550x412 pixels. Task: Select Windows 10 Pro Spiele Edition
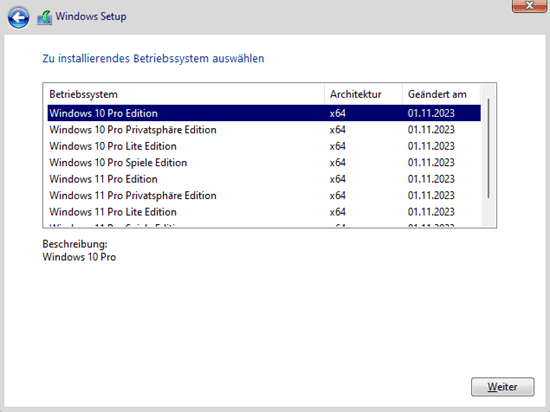pyautogui.click(x=264, y=162)
